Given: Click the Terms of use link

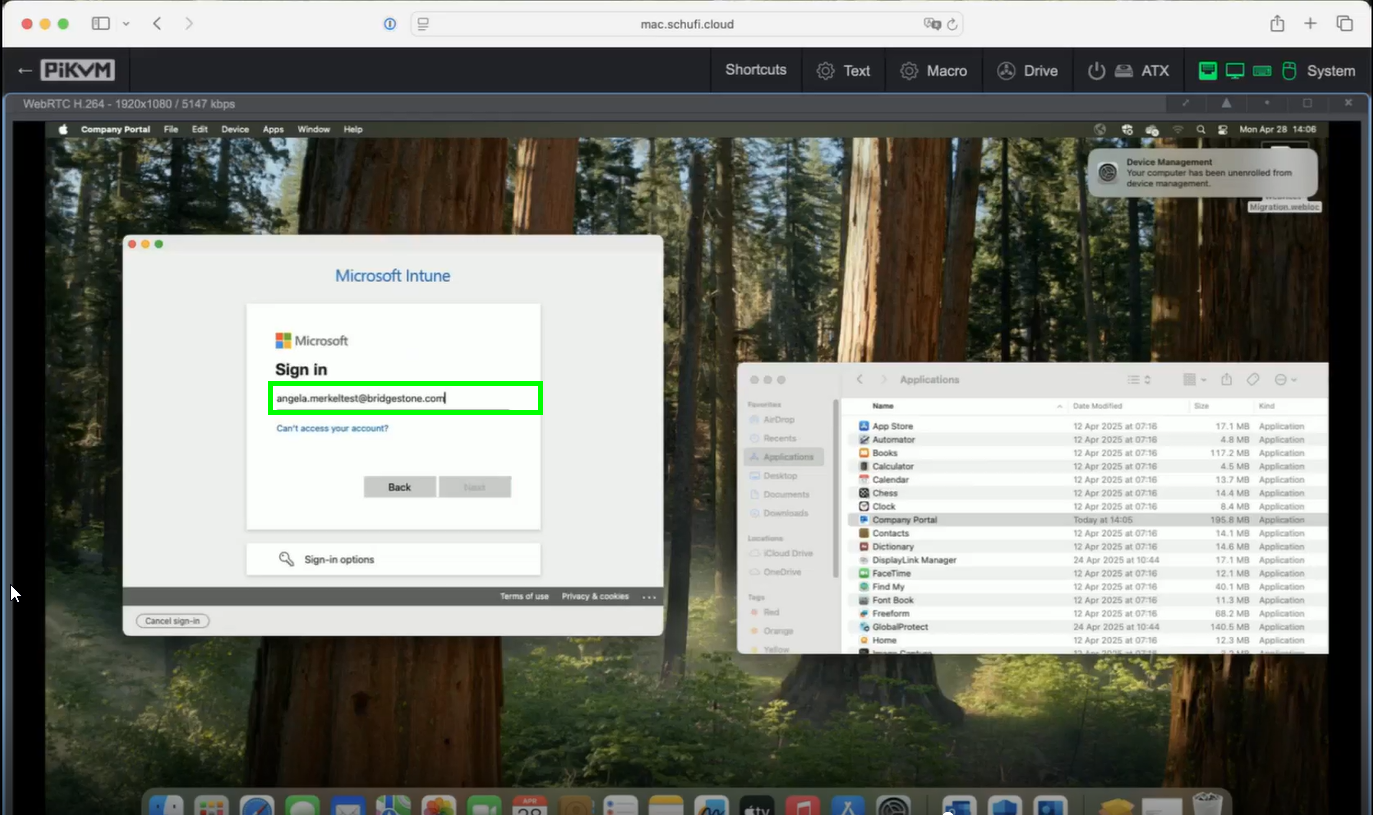Looking at the screenshot, I should coord(524,596).
